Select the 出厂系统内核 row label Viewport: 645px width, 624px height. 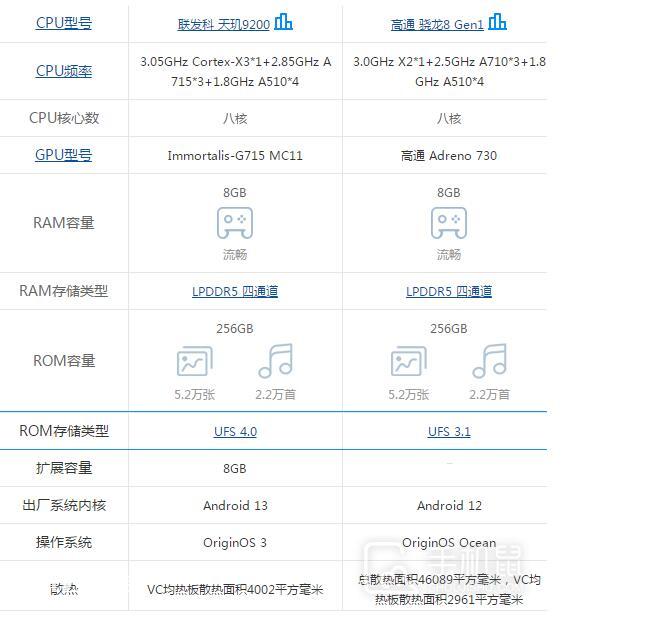[x=64, y=505]
